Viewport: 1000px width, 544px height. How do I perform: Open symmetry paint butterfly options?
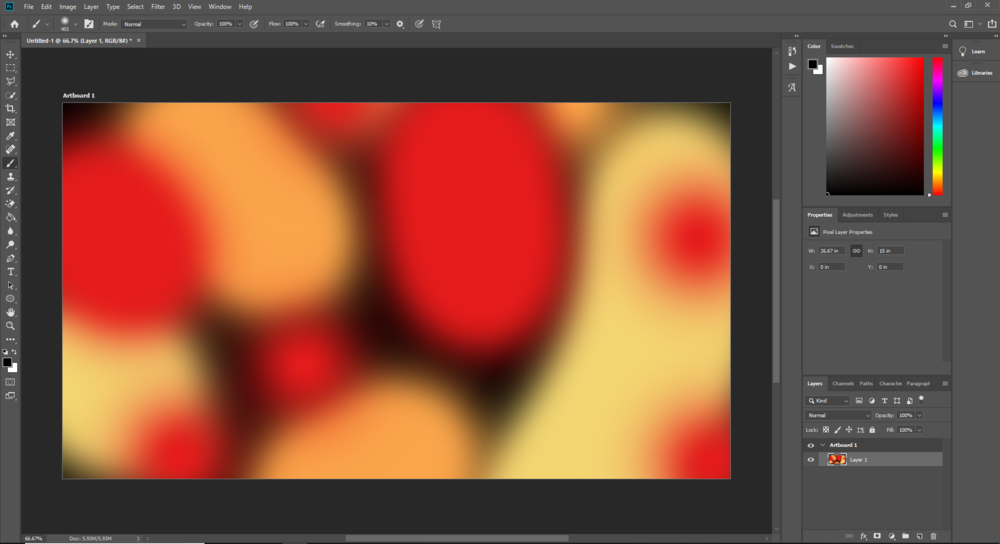(x=436, y=24)
